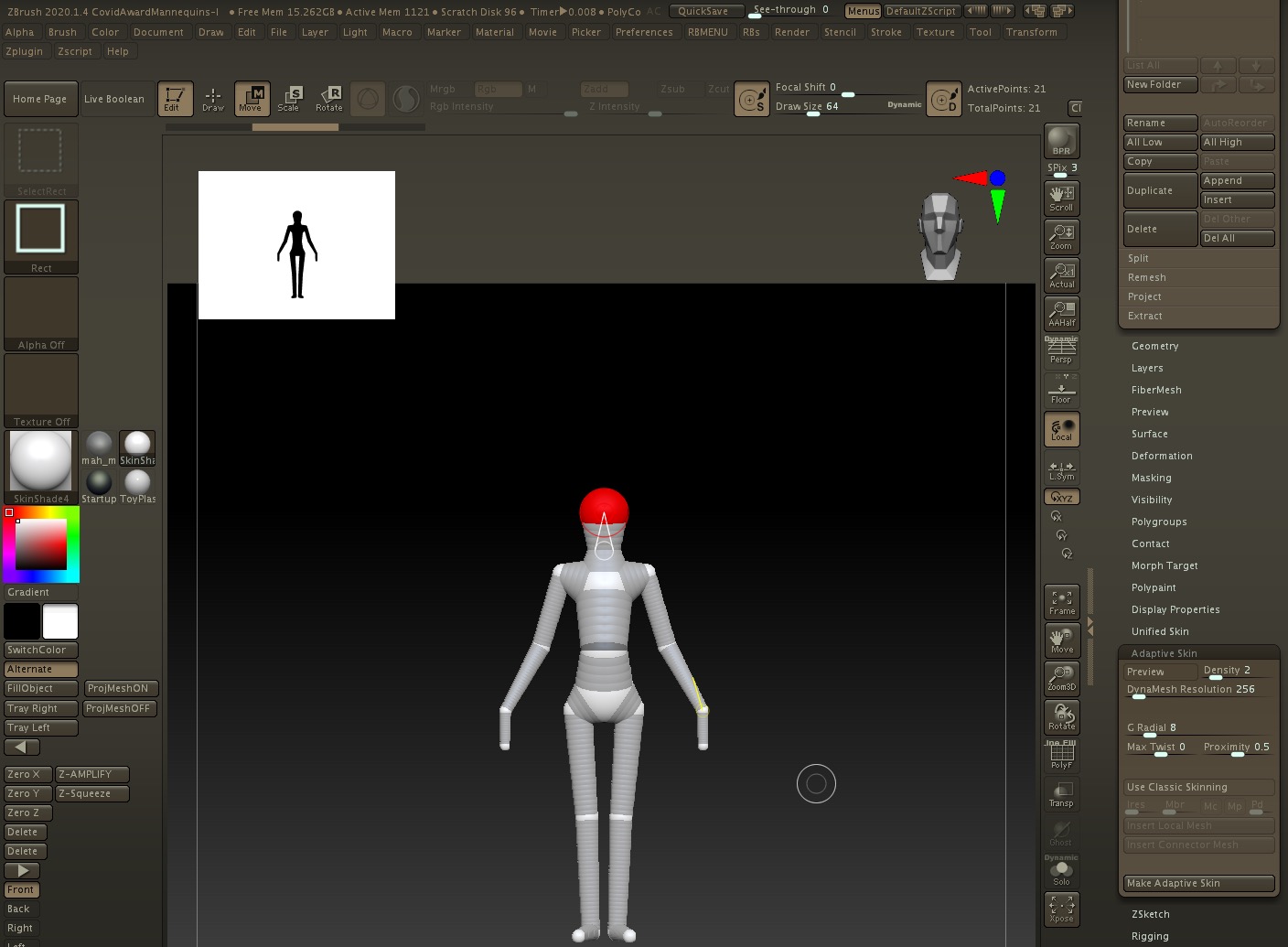Disable Local symmetry transformations button

pos(1061,429)
